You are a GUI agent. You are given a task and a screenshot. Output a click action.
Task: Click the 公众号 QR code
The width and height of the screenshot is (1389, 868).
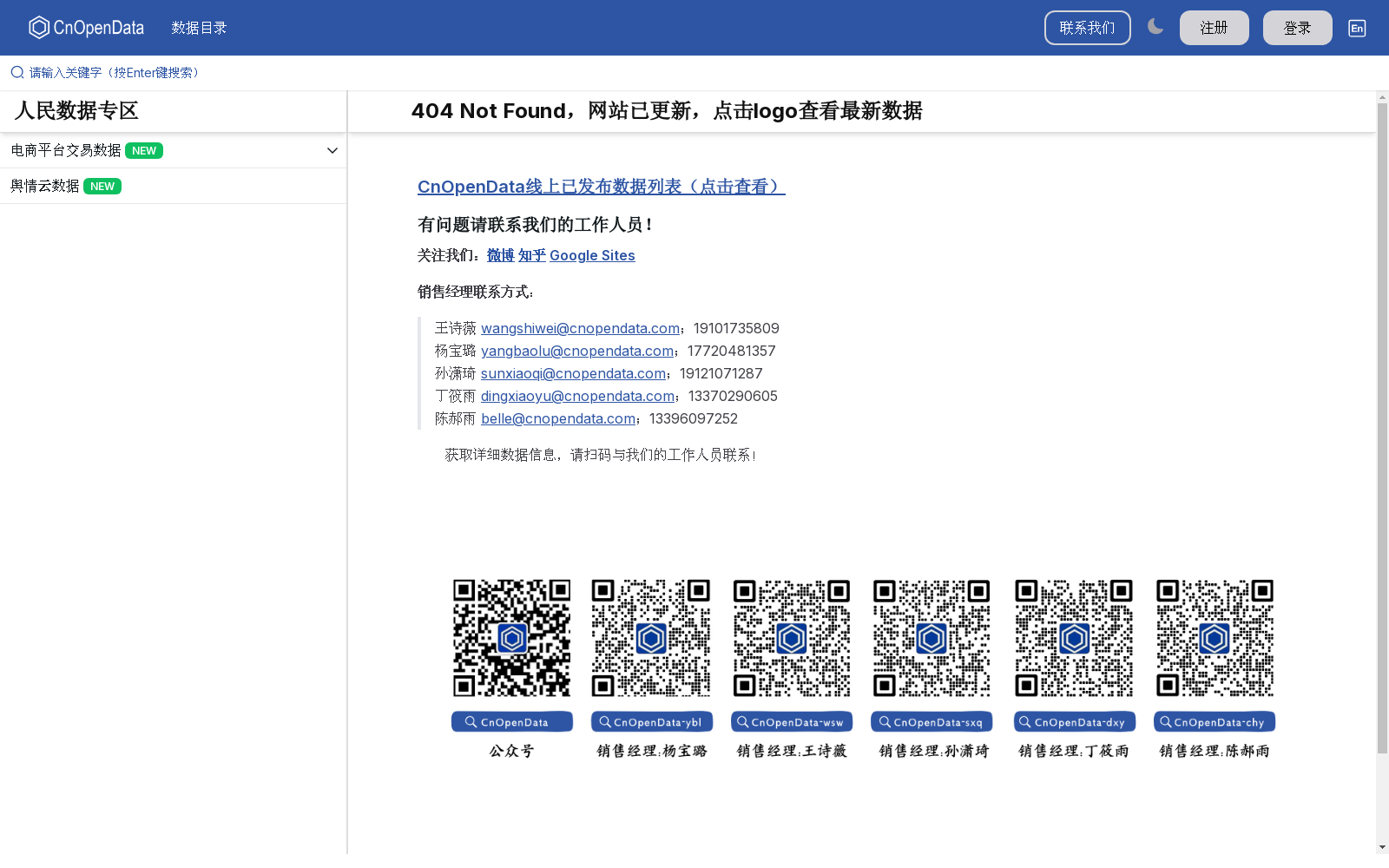tap(512, 638)
